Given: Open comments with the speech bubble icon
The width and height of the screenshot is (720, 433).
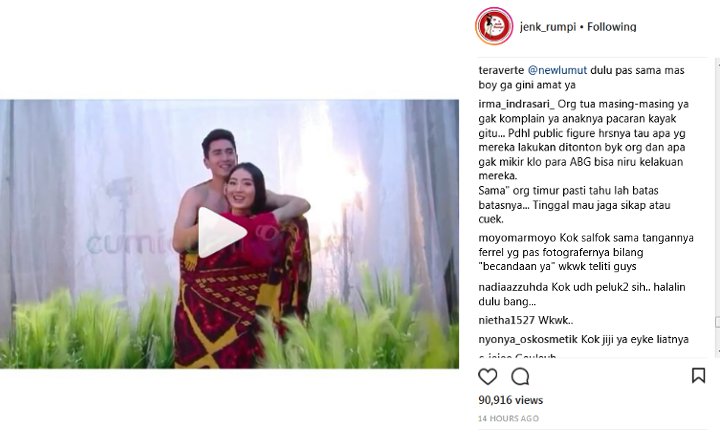Looking at the screenshot, I should coord(520,377).
